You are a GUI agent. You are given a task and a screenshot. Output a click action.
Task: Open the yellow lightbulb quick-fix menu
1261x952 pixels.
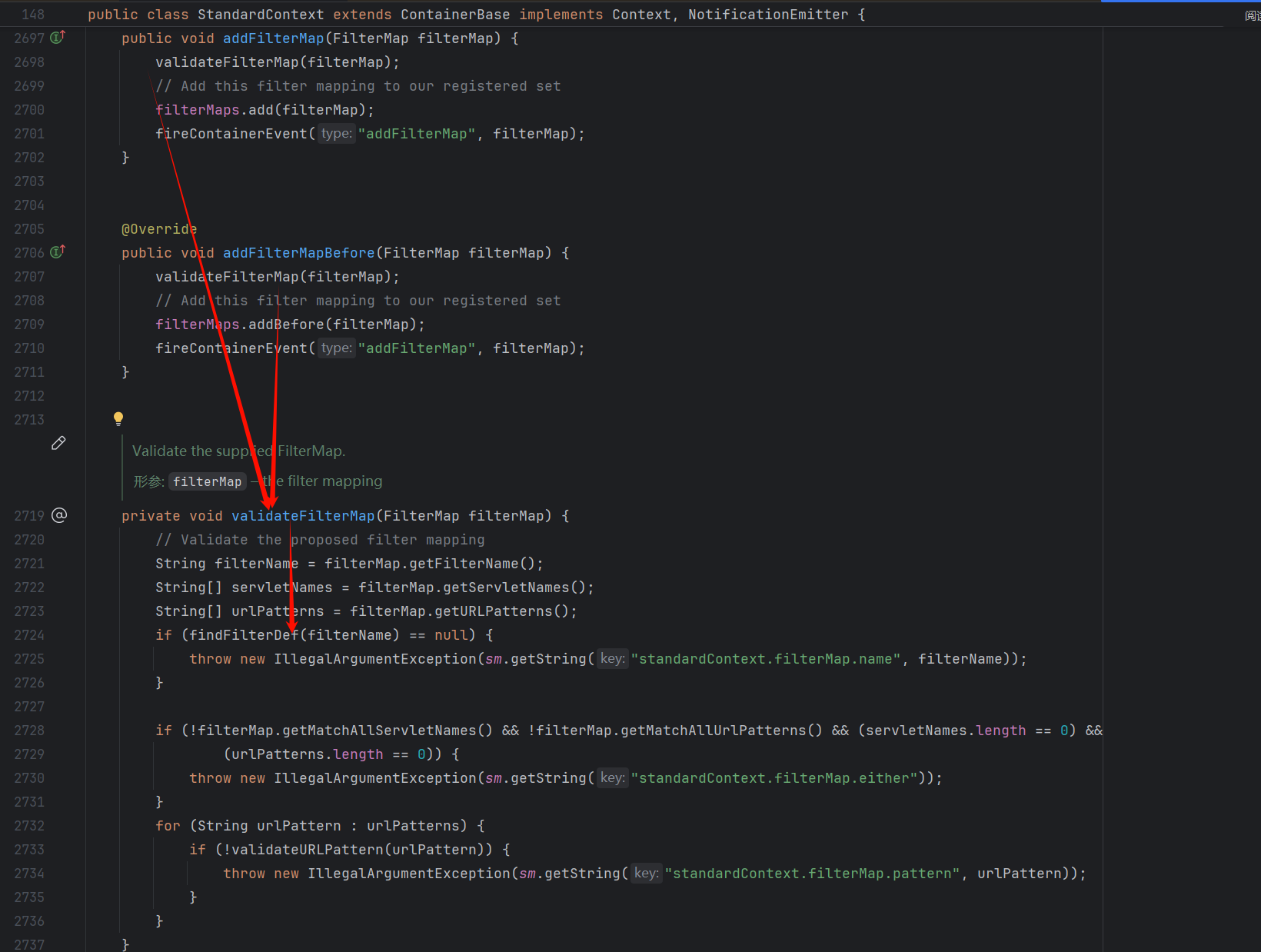(x=118, y=419)
